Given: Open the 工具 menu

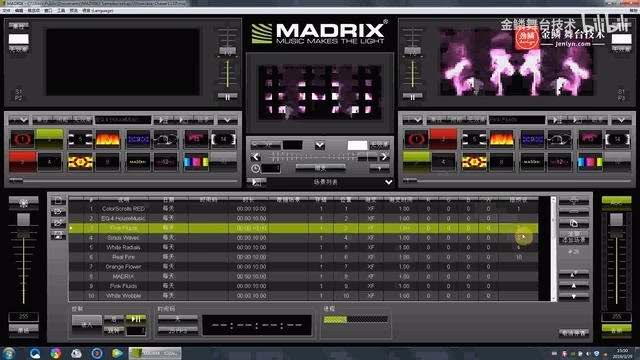Looking at the screenshot, I should click(x=61, y=11).
